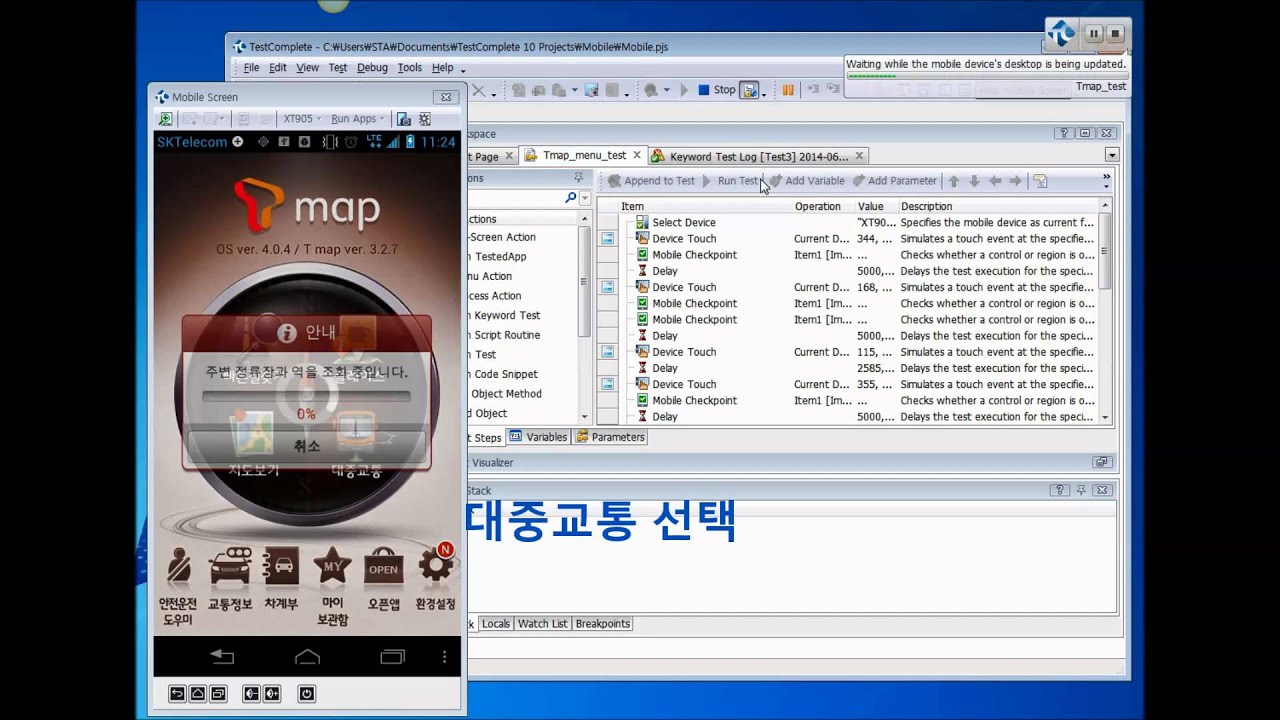Open the Test menu
Image resolution: width=1280 pixels, height=720 pixels.
point(338,68)
